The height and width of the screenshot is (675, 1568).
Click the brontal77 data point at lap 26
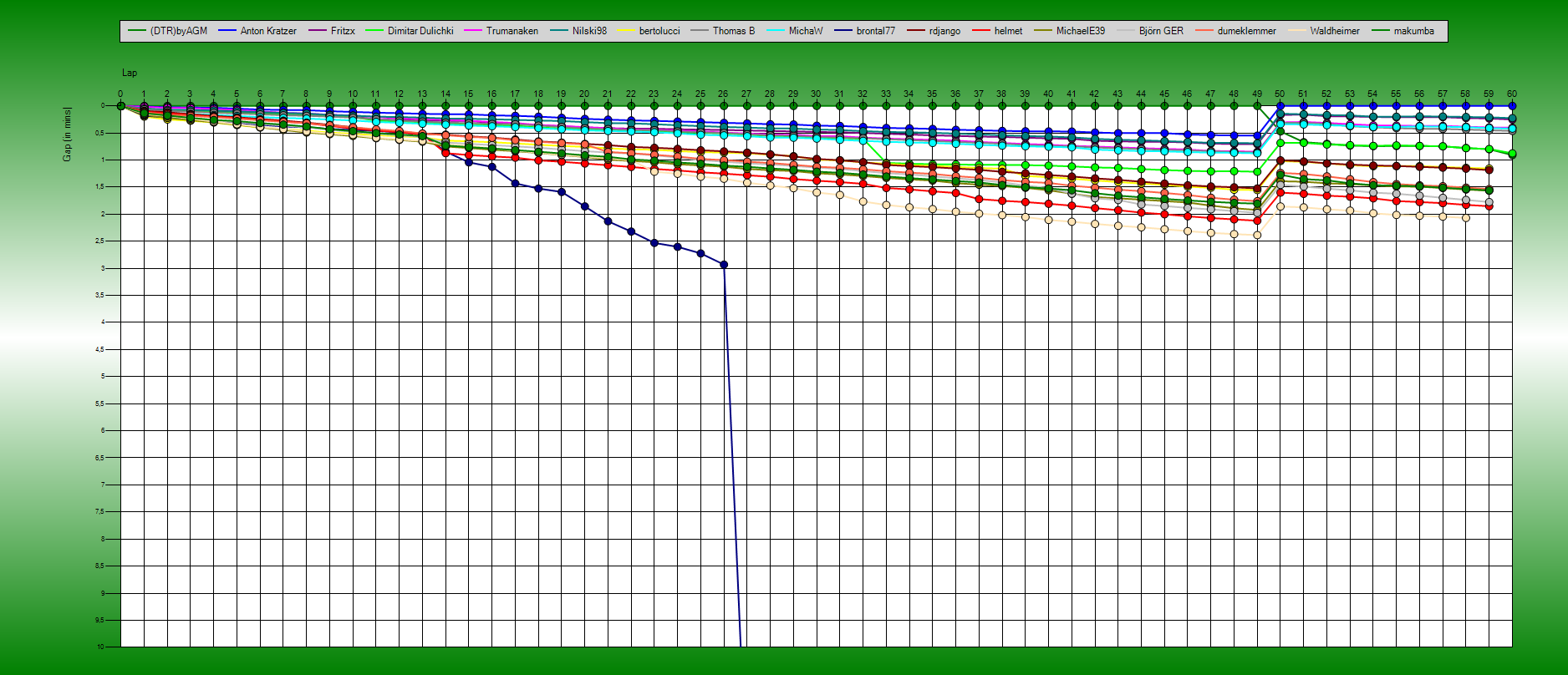click(x=724, y=265)
